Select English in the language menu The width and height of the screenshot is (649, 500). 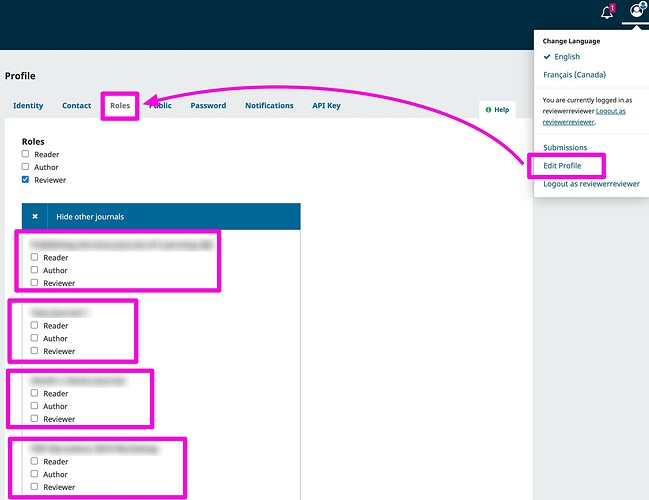[567, 57]
